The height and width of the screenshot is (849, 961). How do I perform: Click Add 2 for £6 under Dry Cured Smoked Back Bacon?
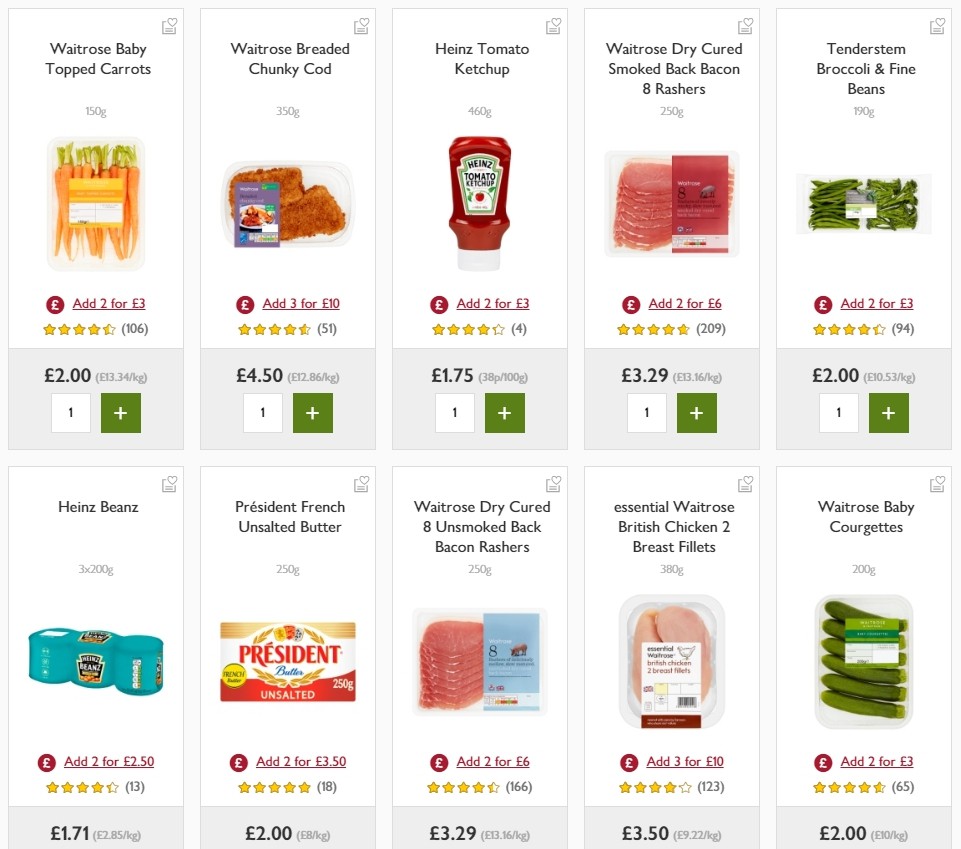click(x=685, y=304)
